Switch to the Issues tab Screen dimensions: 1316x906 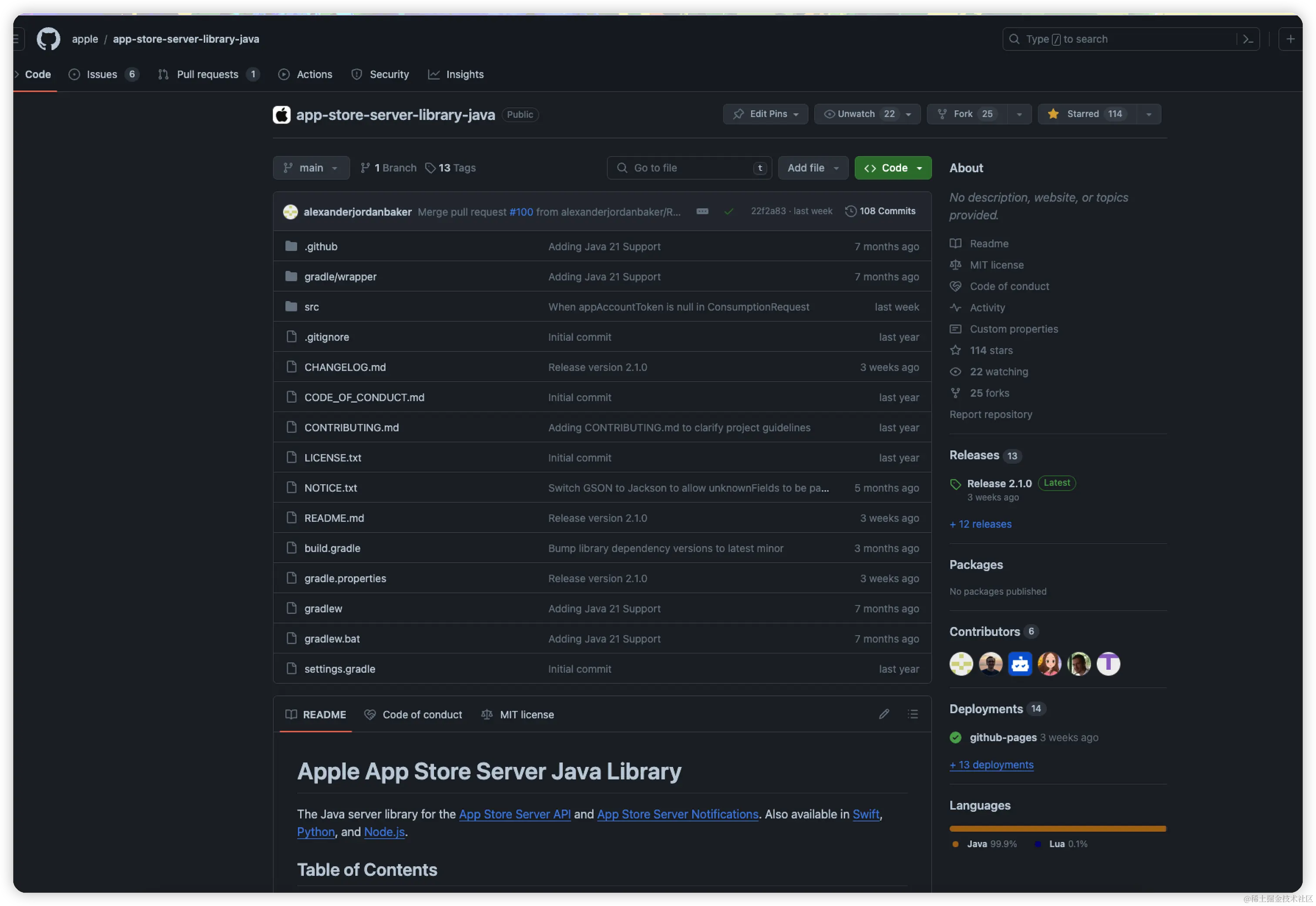(103, 74)
